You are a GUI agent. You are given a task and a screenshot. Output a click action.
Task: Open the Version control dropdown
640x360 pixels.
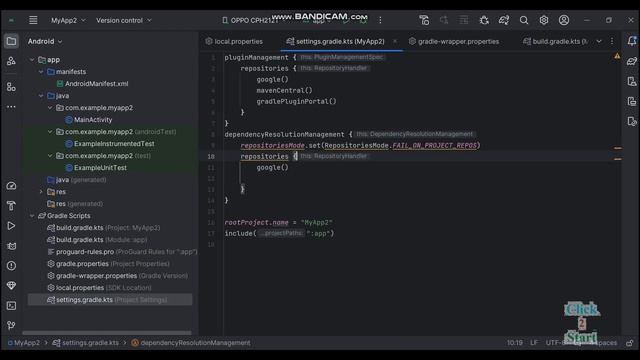(x=124, y=20)
